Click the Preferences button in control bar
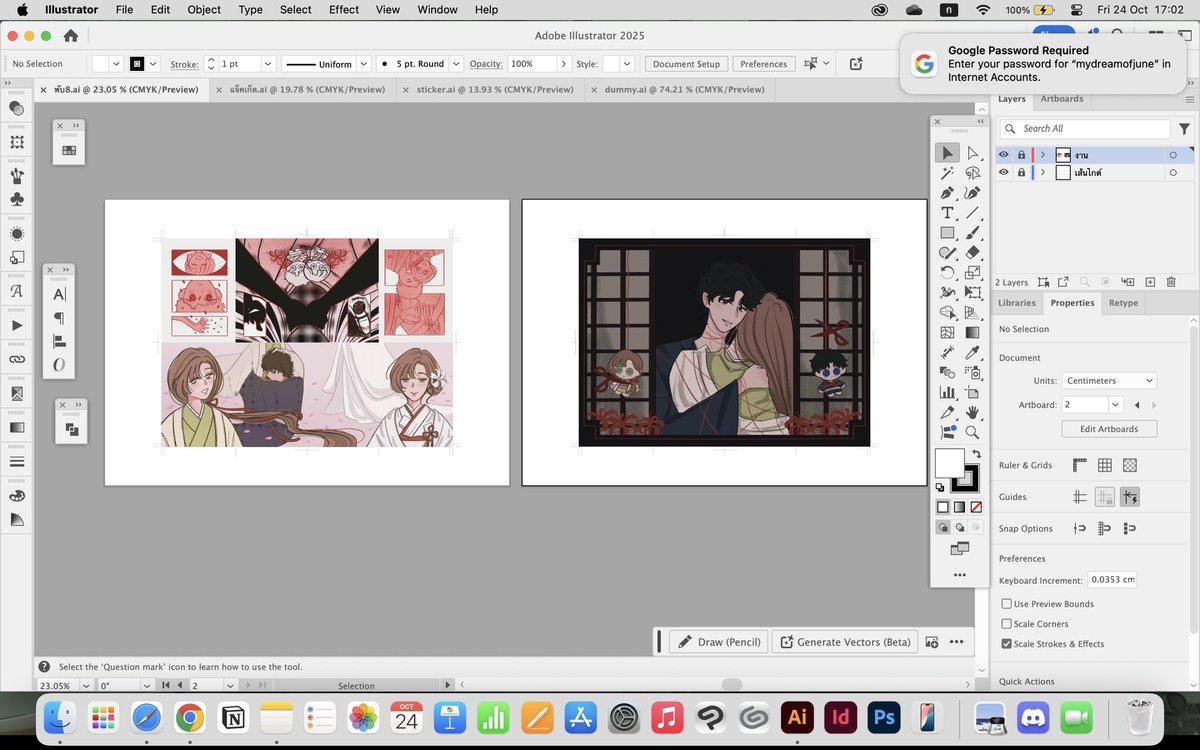The image size is (1200, 750). (x=764, y=64)
